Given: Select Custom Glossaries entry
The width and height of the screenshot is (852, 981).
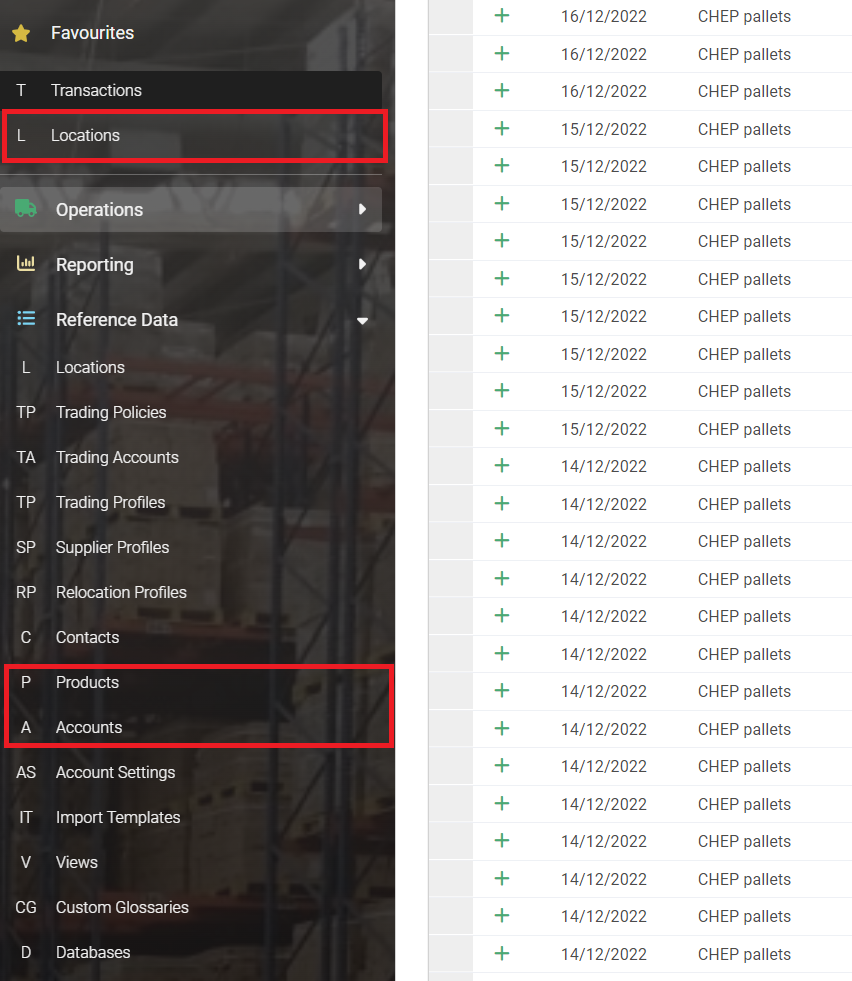Looking at the screenshot, I should 122,907.
